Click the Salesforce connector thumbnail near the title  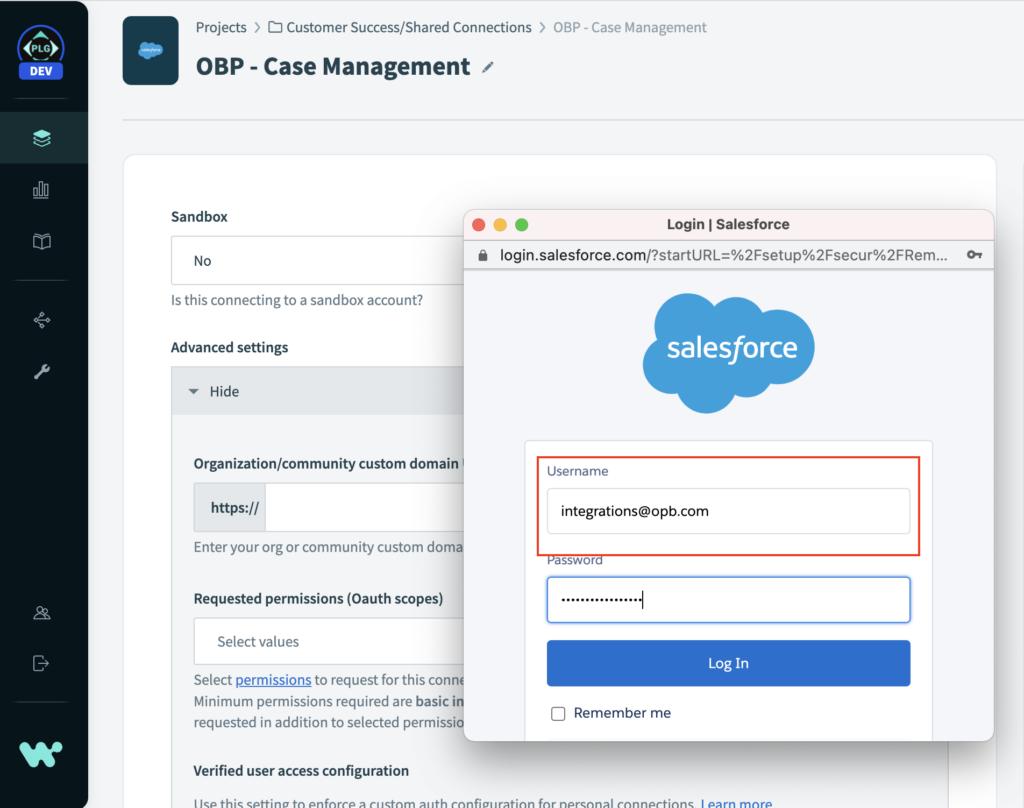point(150,50)
